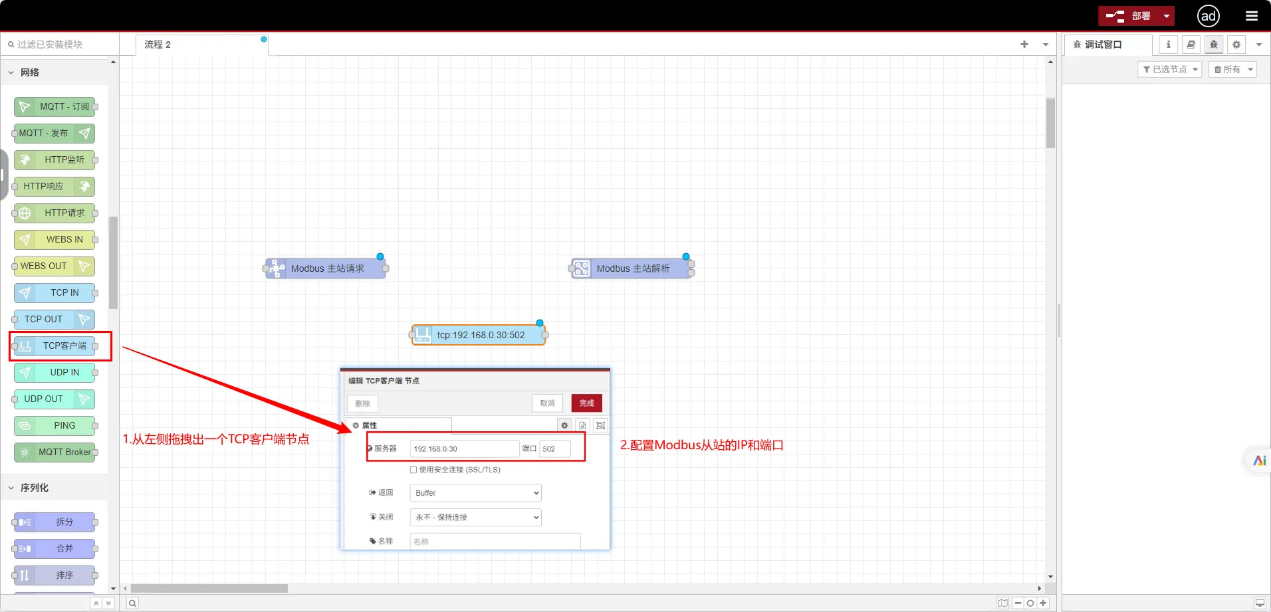Enable the SSL/TLS secure connection checkbox

pos(414,469)
